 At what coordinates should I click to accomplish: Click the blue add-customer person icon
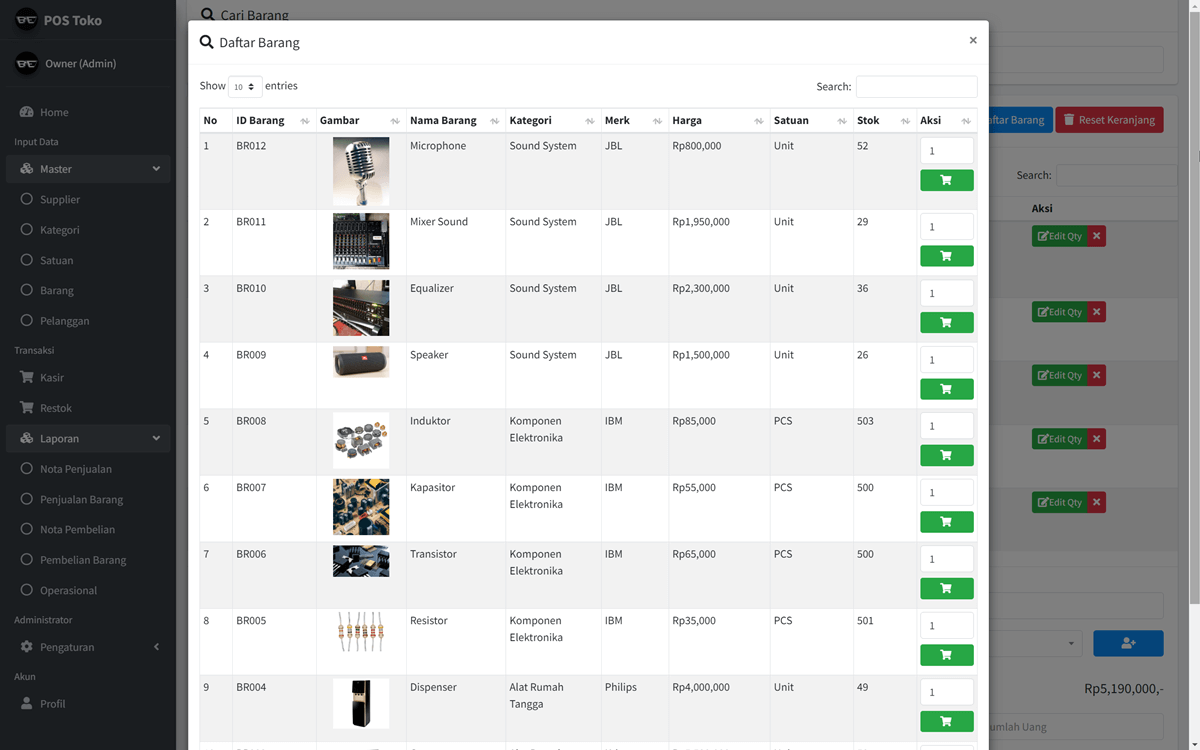tap(1128, 643)
